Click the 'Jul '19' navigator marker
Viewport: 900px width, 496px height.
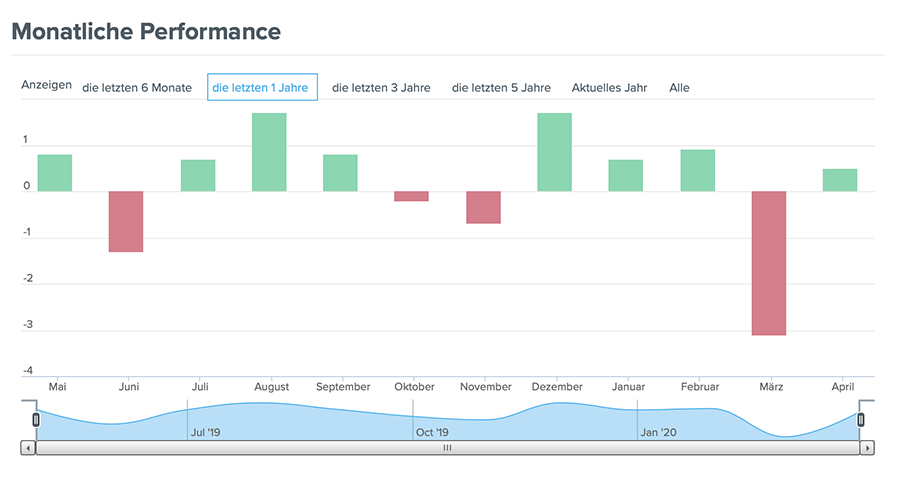(x=205, y=432)
